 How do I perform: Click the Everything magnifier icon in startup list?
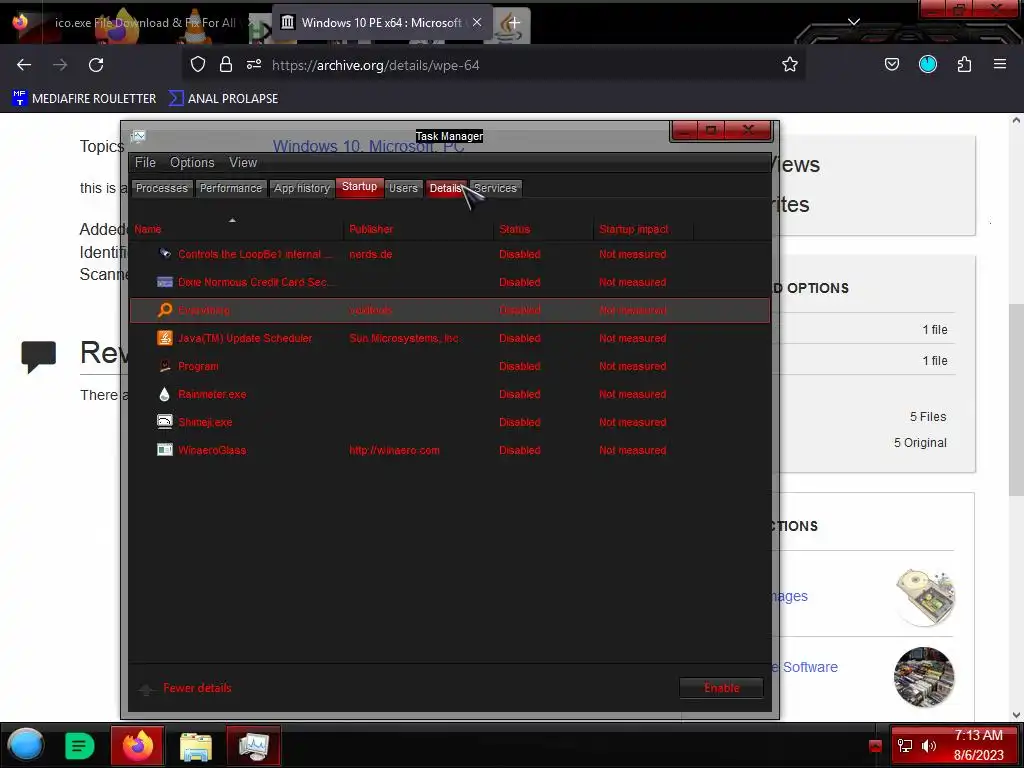tap(165, 310)
